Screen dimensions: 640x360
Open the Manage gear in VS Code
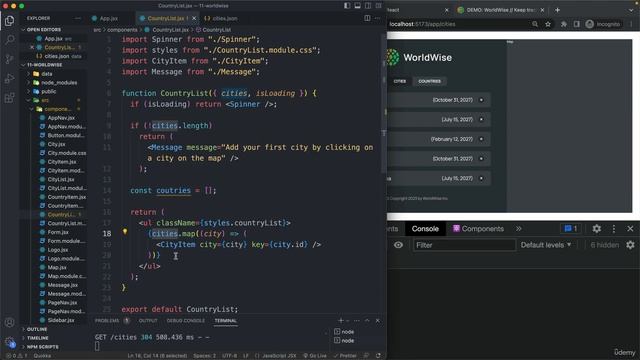9,341
